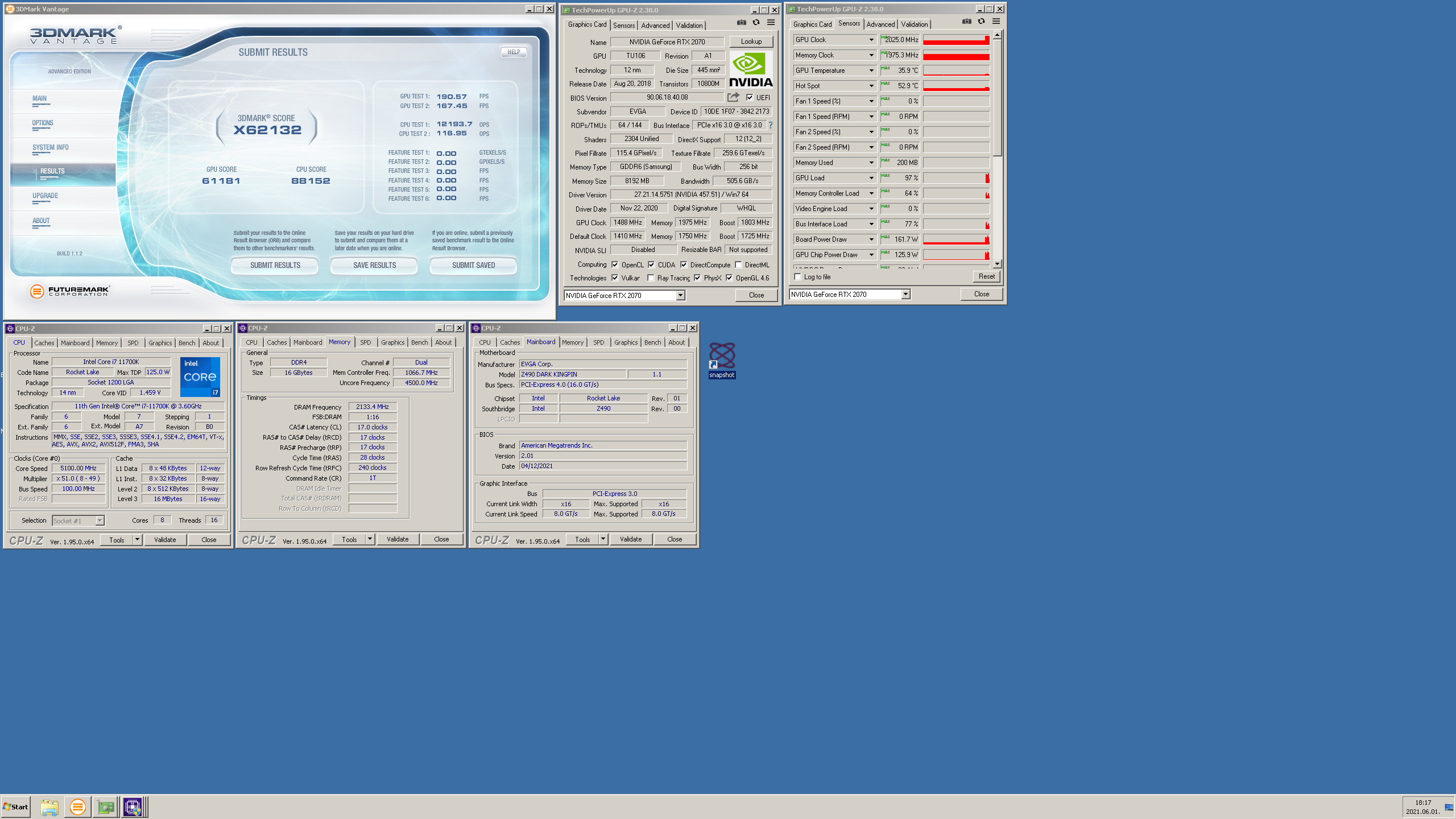1456x819 pixels.
Task: Open the Bench tab in CPU-Z Mainboard window
Action: [x=652, y=342]
